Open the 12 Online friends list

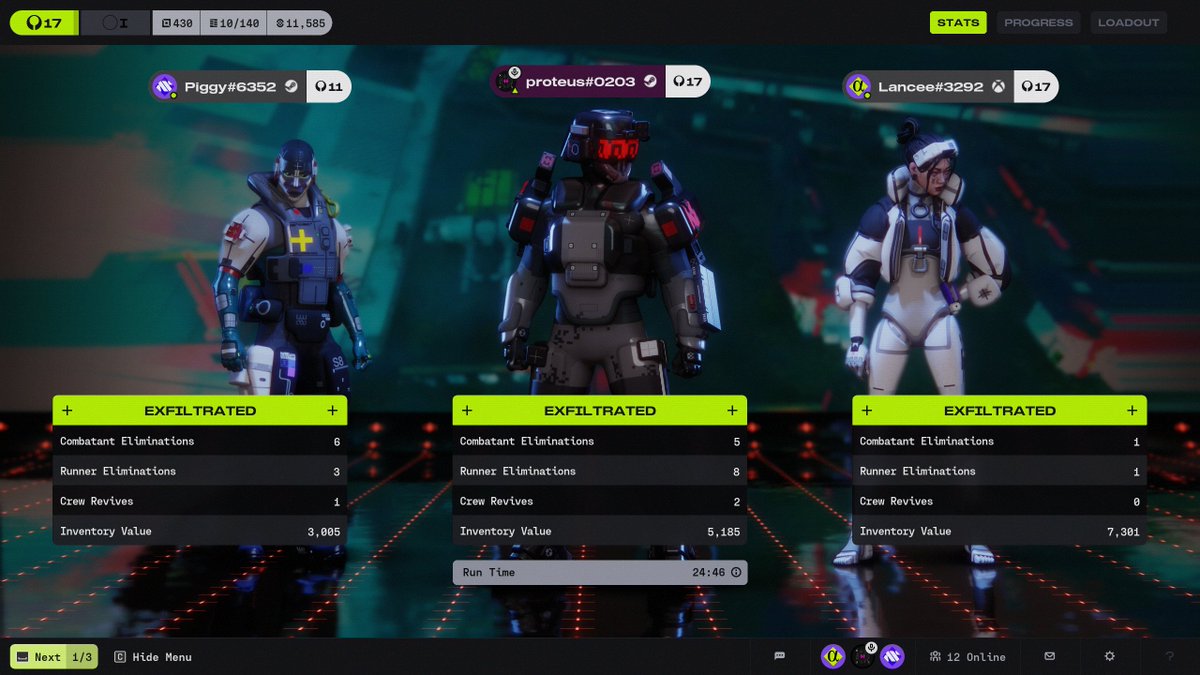click(967, 656)
